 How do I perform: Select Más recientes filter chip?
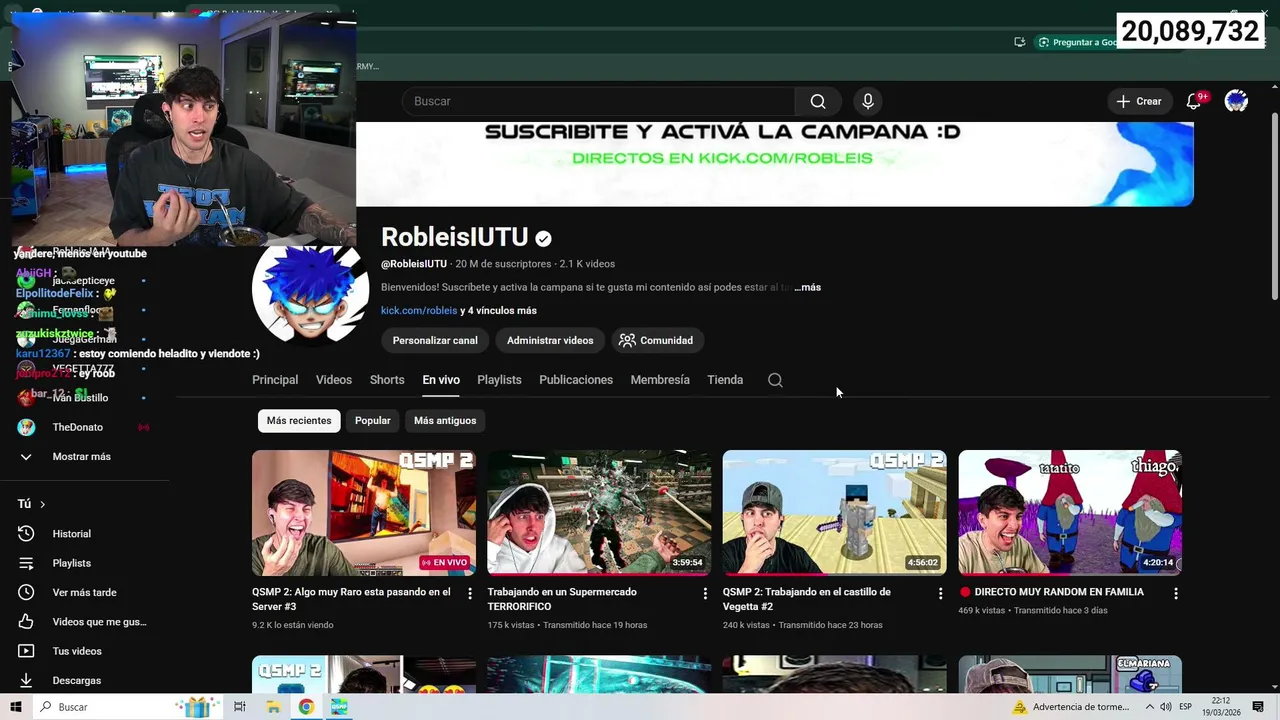pyautogui.click(x=299, y=421)
